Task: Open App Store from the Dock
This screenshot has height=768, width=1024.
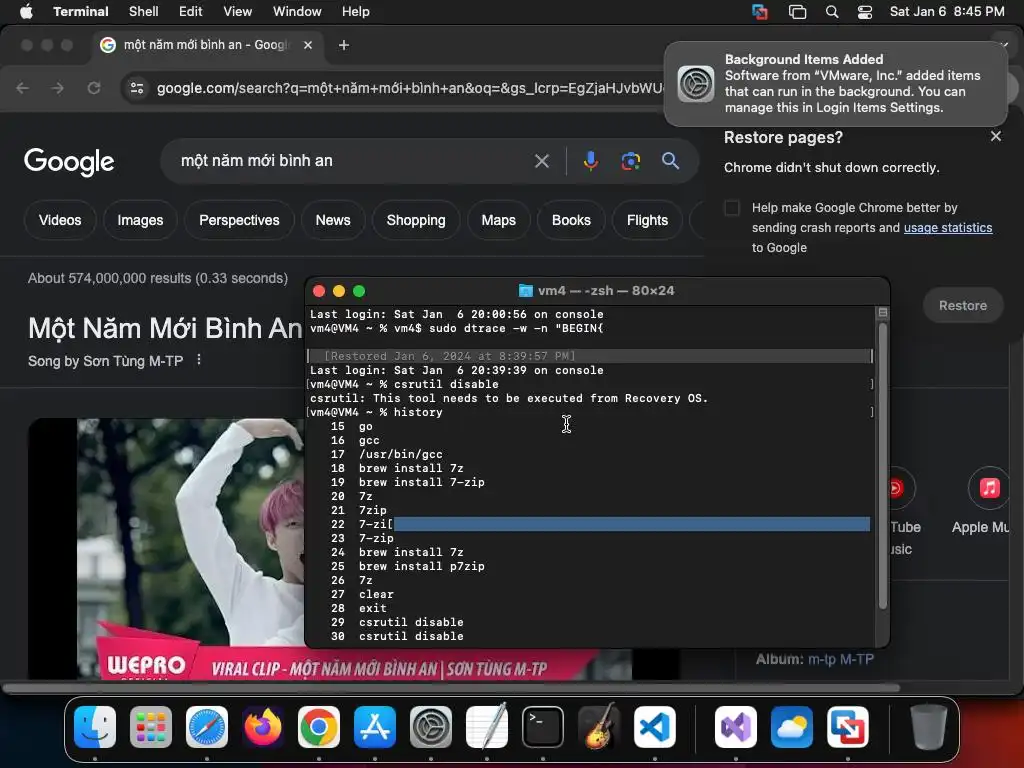Action: click(x=375, y=727)
